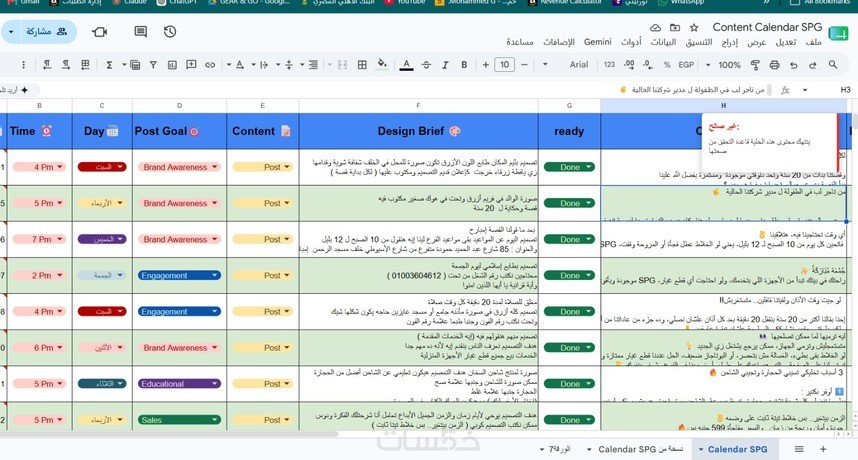Open the fill color paint bucket
Image resolution: width=858 pixels, height=460 pixels.
(382, 65)
